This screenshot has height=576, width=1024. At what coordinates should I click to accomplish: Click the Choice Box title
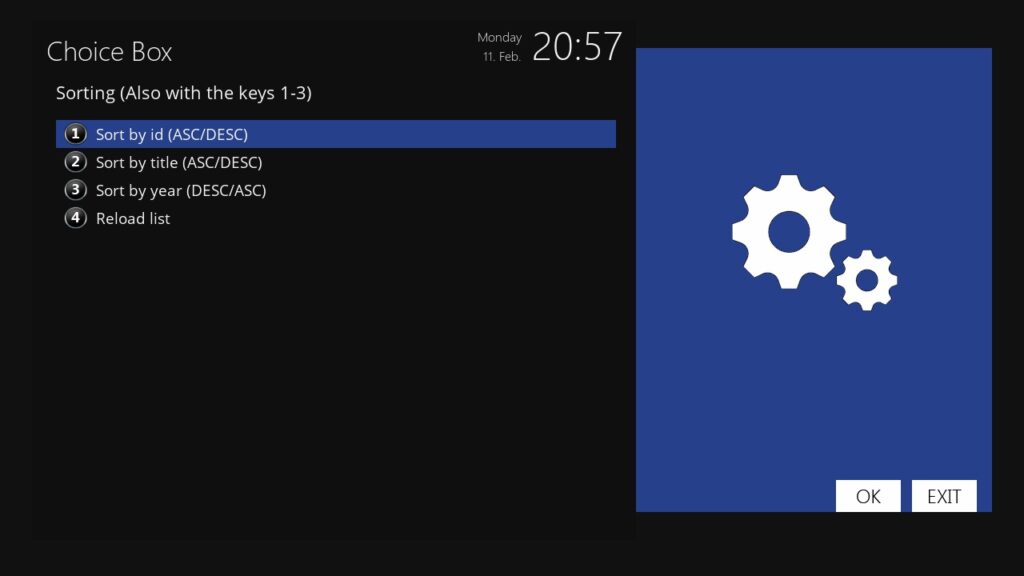(109, 52)
